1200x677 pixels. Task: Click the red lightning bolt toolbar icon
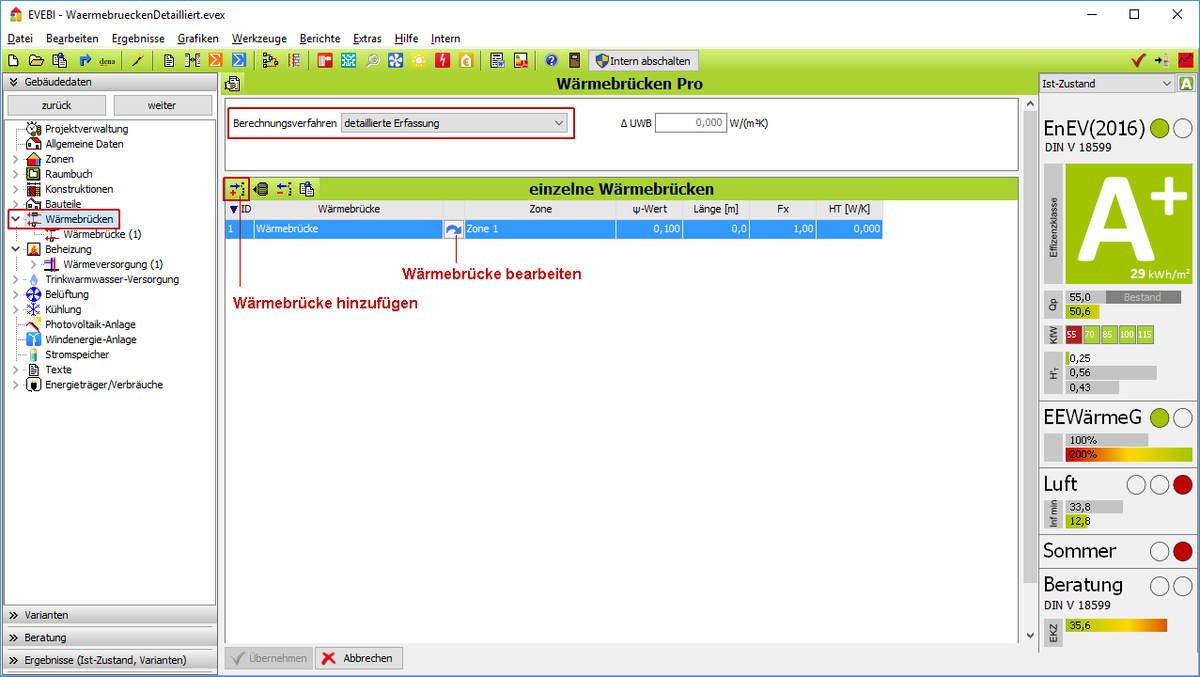point(442,61)
